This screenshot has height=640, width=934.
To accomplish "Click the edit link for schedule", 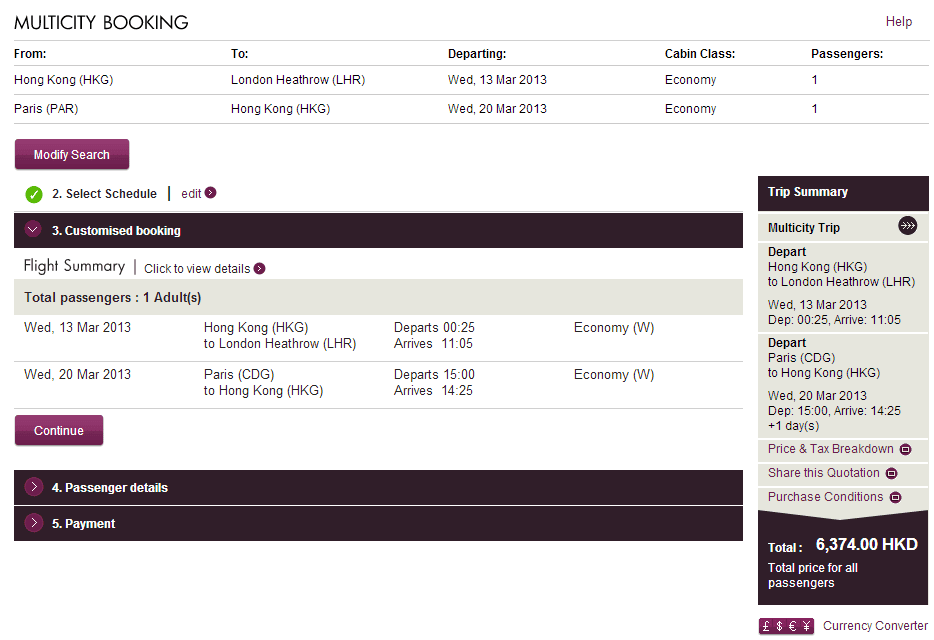I will 191,194.
